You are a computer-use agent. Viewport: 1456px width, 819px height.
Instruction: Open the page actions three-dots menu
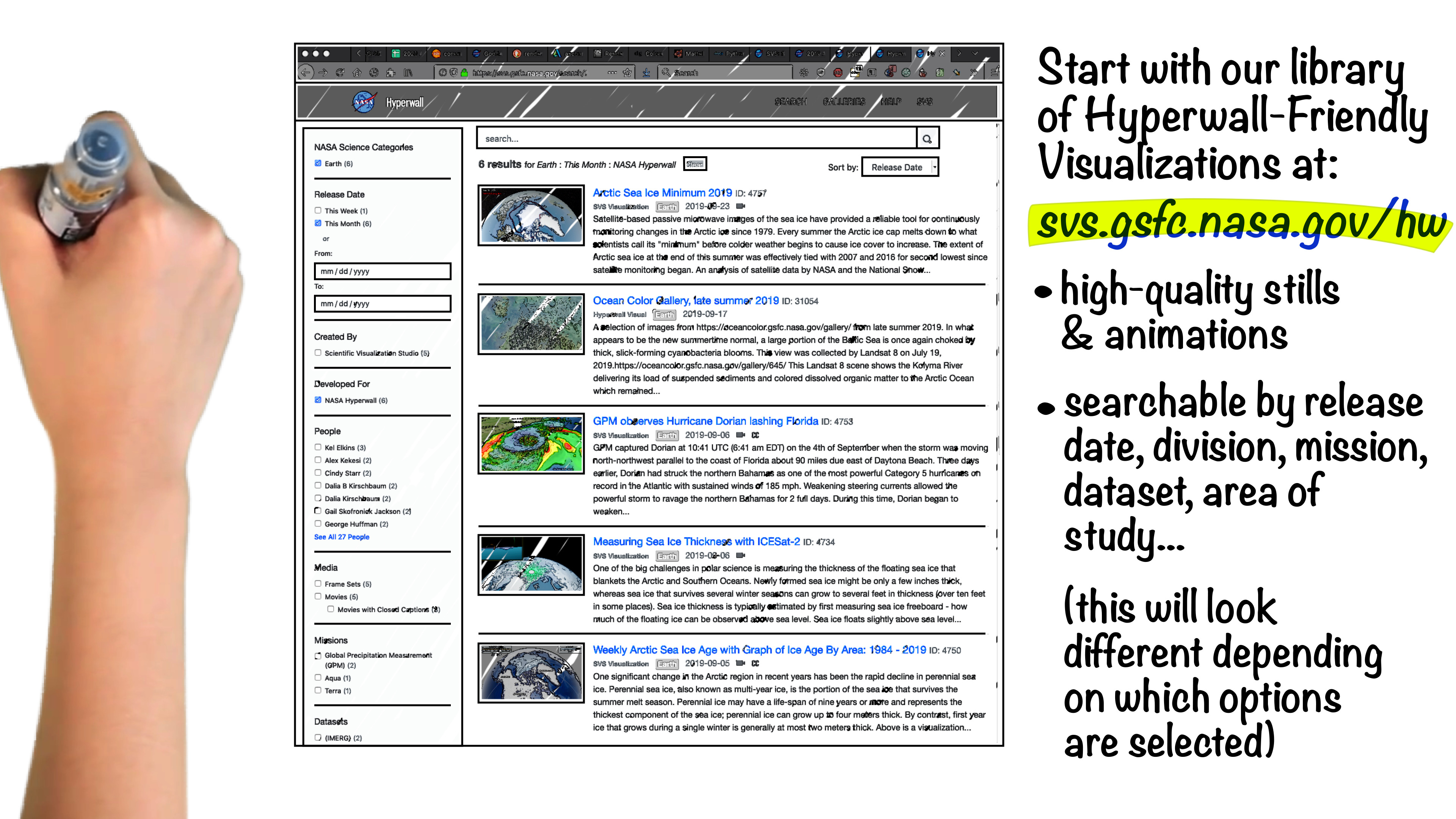point(612,72)
